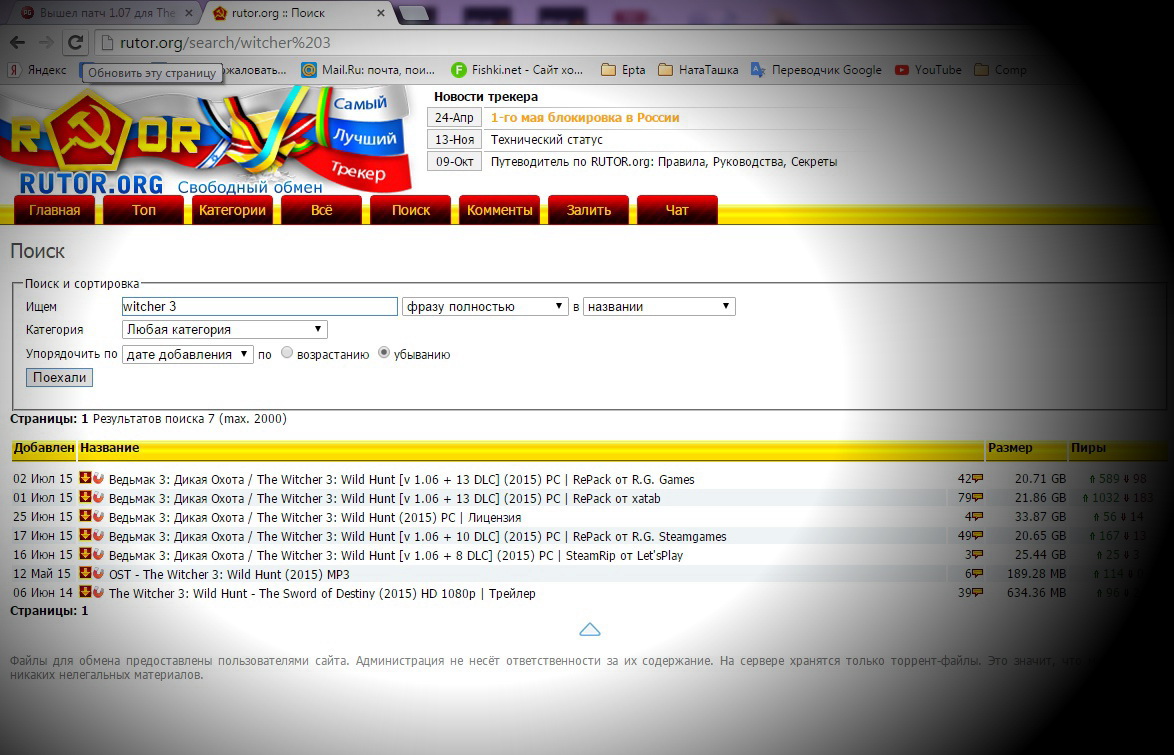1174x755 pixels.
Task: Go back with browser back arrow
Action: [17, 43]
